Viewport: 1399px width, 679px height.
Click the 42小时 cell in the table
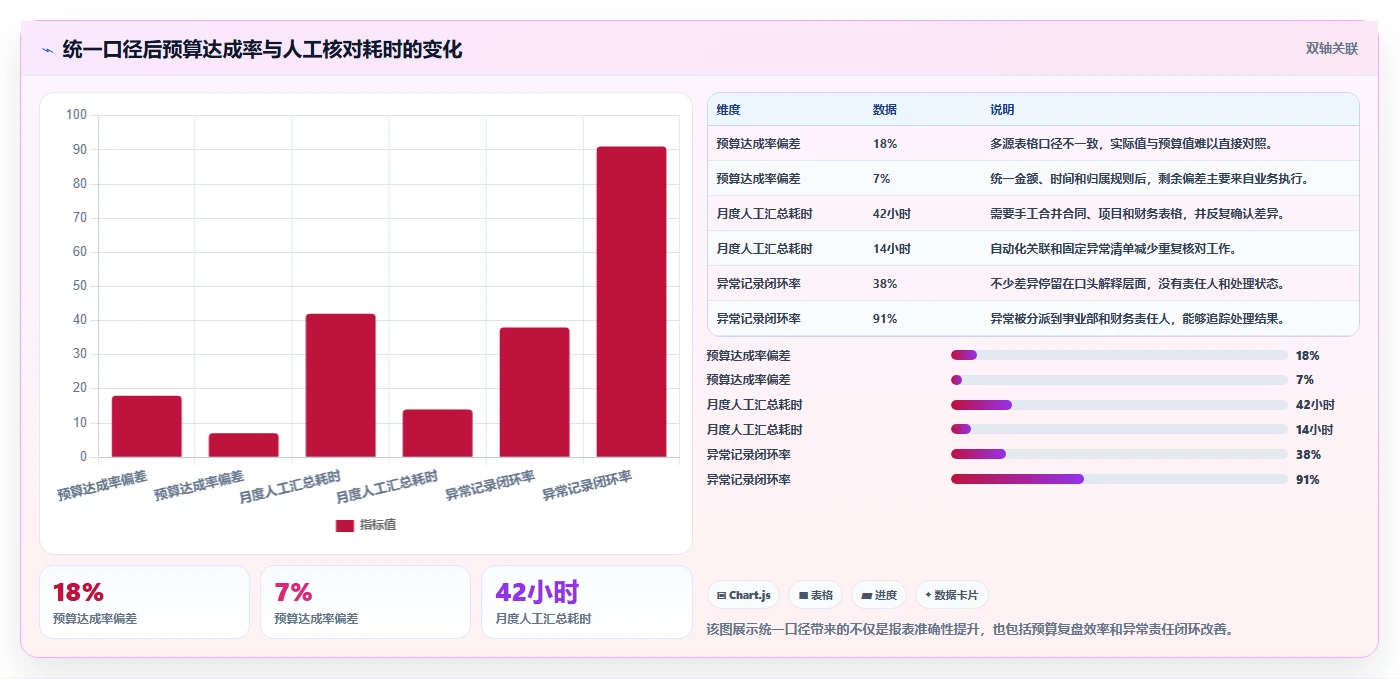[x=891, y=214]
